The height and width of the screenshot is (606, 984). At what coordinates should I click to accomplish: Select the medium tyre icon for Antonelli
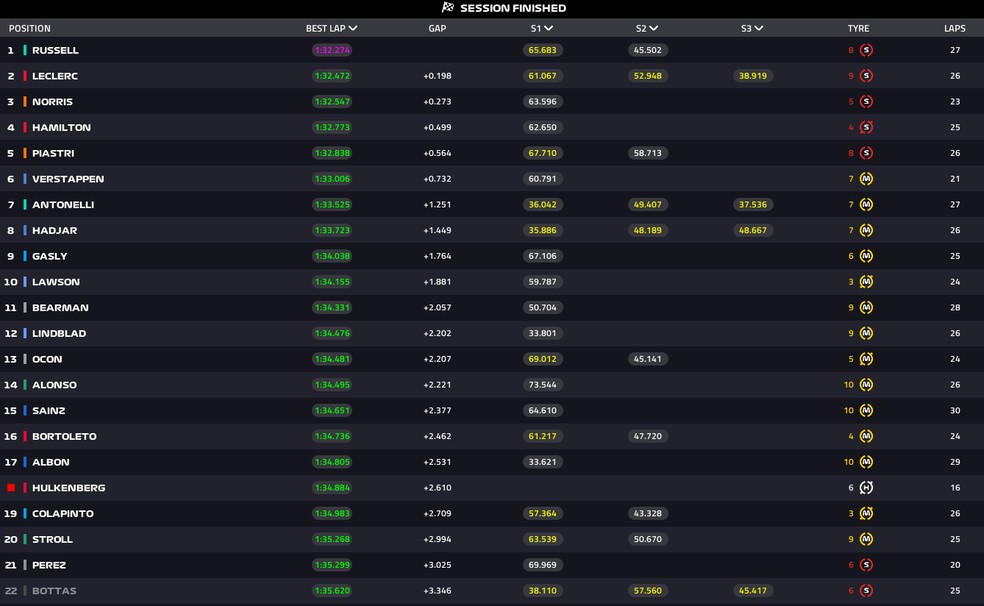tap(866, 205)
